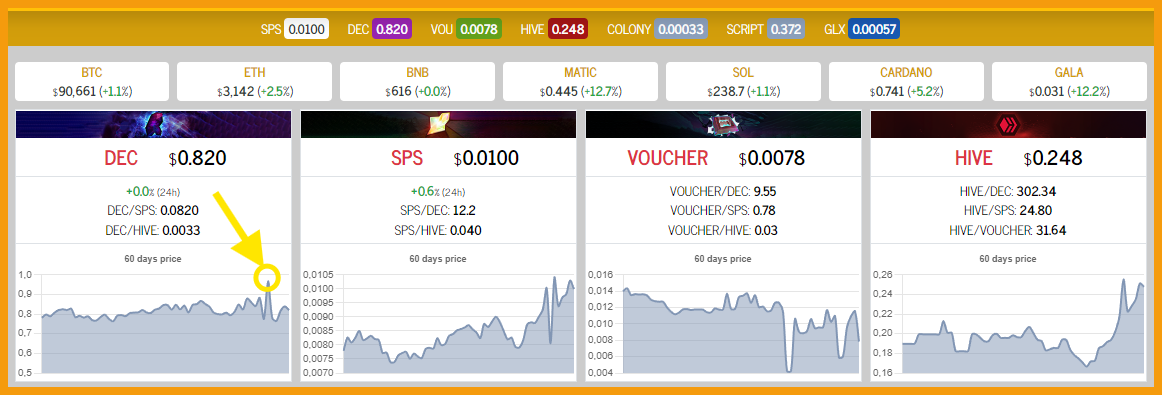Open the ETH price tile

click(255, 82)
